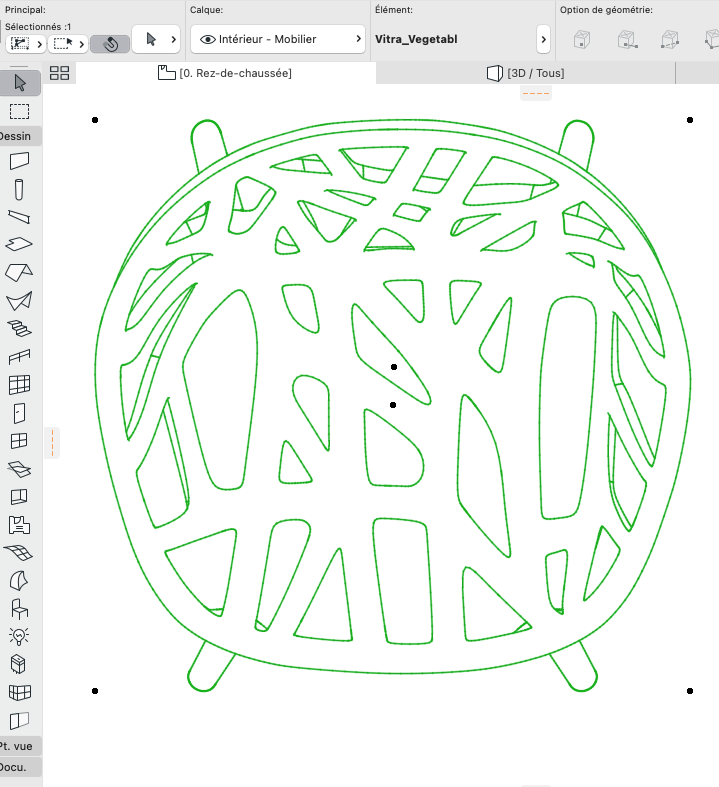Collapse the Dessin toolbox group
Screen dimensions: 719x787
click(19, 136)
